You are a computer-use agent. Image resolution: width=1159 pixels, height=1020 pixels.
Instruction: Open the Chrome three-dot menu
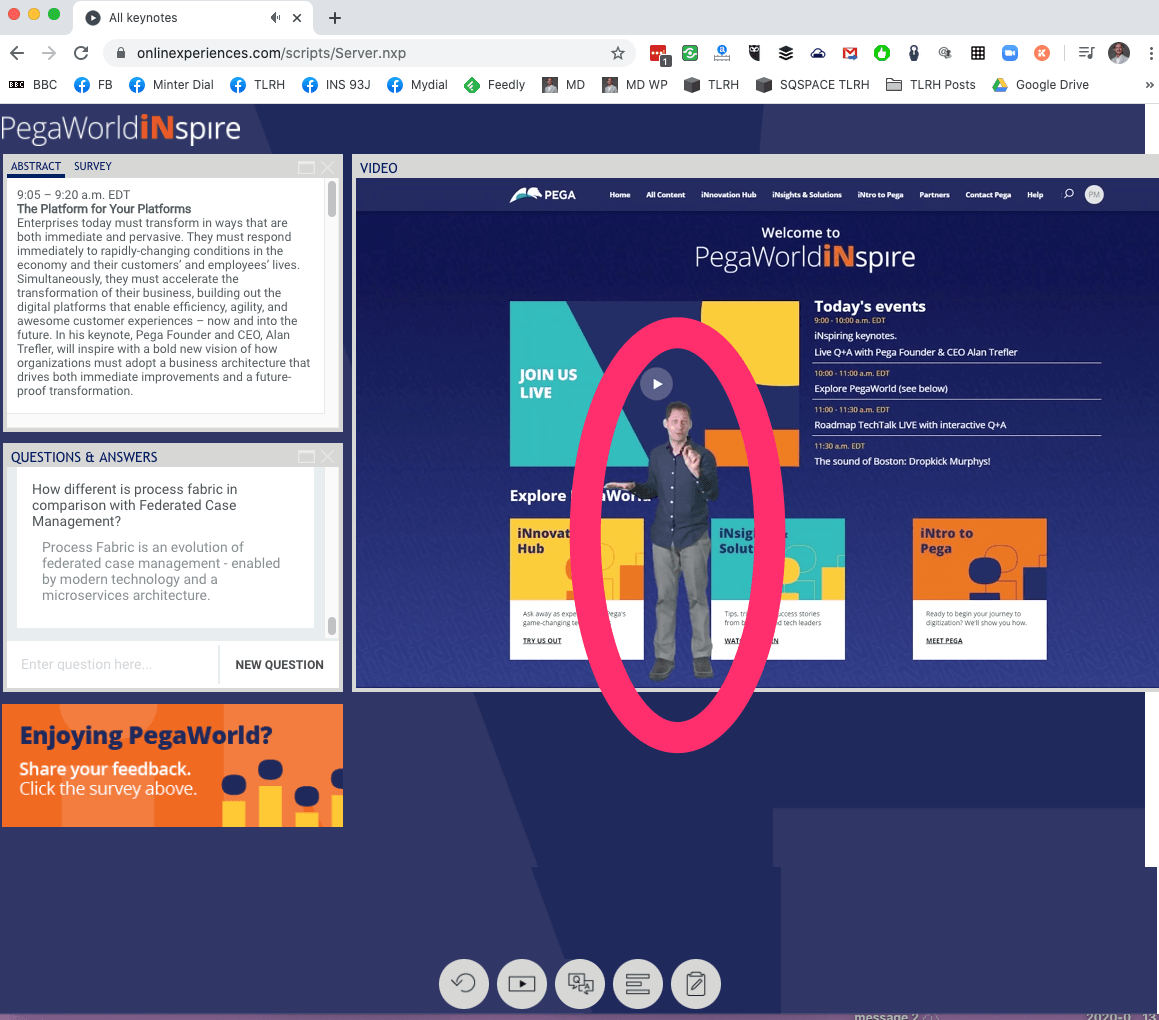click(x=1150, y=53)
